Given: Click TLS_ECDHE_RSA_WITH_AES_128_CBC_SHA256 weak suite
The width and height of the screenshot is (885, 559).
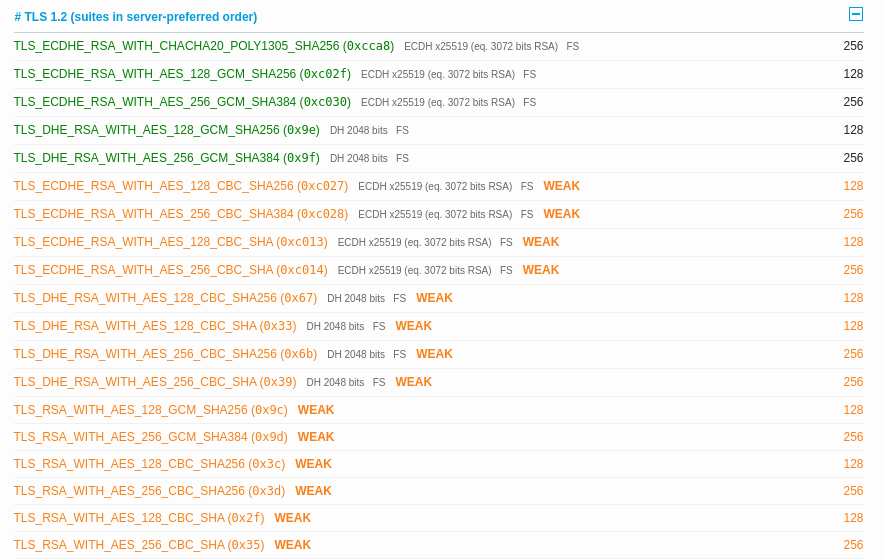Looking at the screenshot, I should [180, 186].
